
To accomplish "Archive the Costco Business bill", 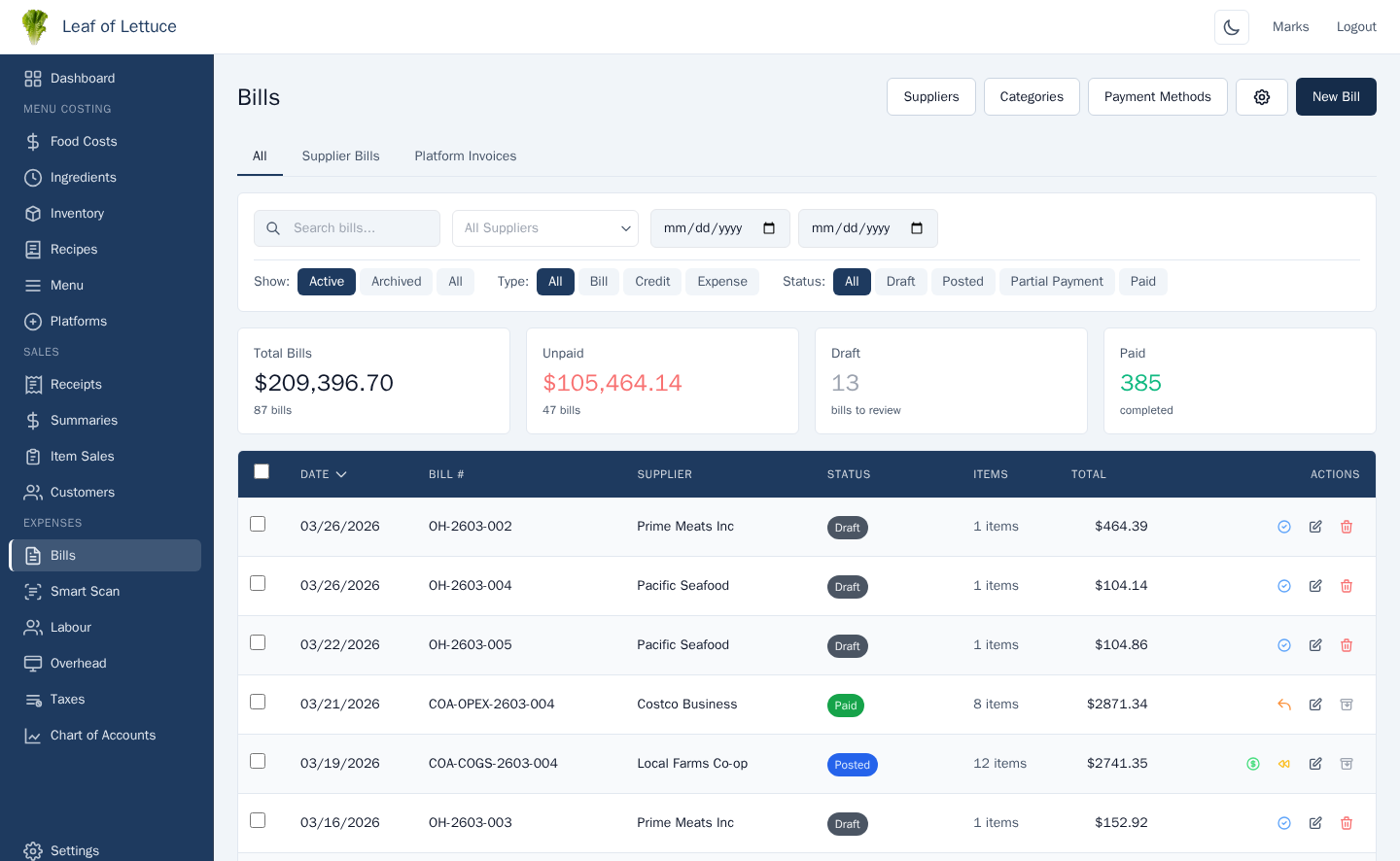I will [x=1346, y=705].
